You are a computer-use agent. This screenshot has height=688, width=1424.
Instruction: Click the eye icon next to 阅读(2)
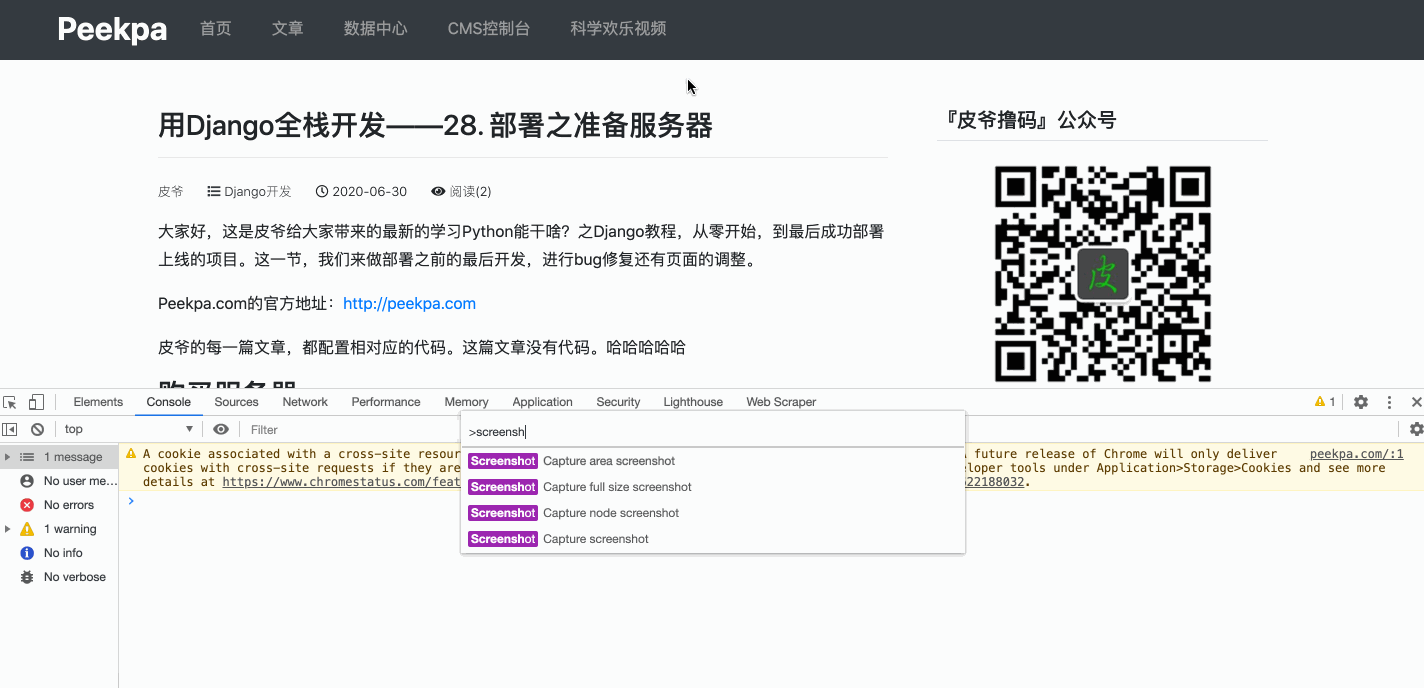coord(438,191)
